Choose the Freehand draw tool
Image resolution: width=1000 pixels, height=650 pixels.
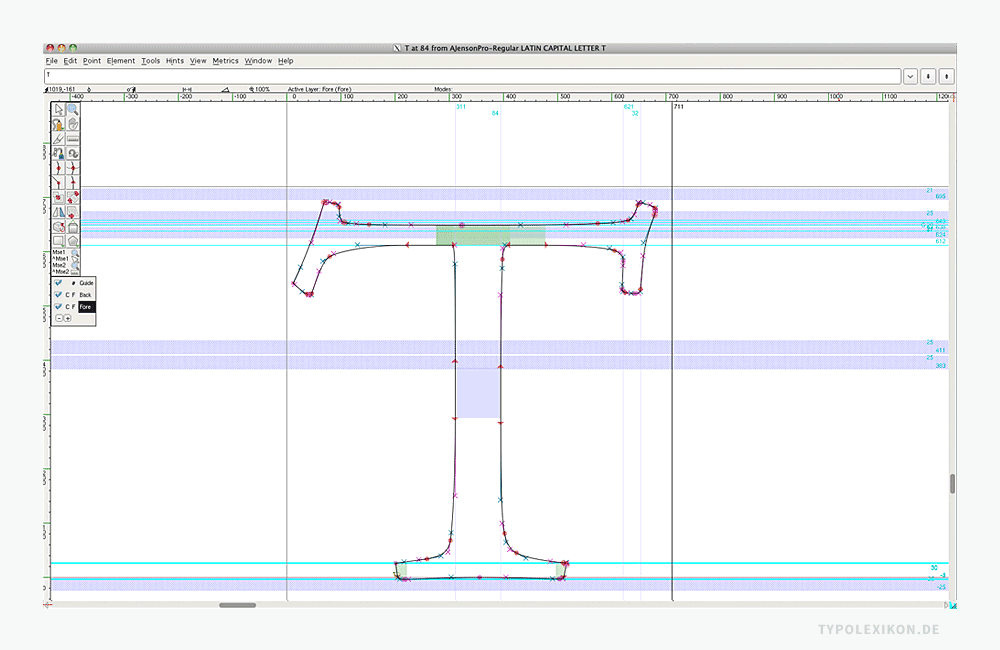tap(59, 125)
